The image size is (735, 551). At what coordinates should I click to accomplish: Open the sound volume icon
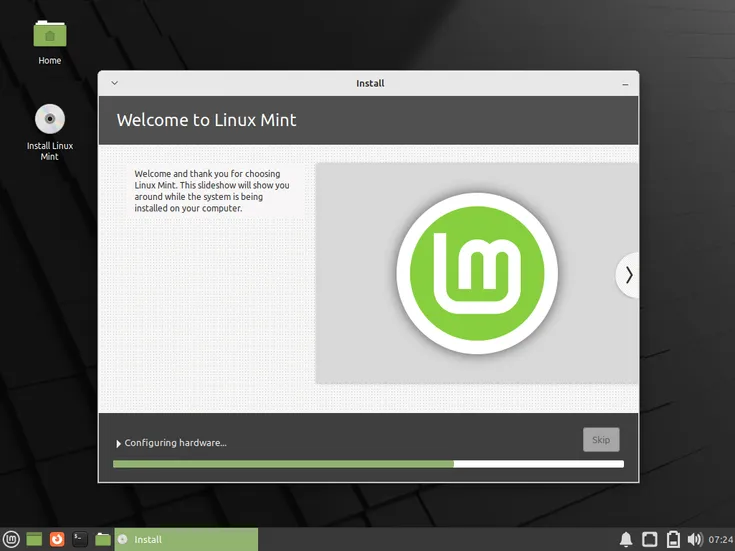(695, 539)
